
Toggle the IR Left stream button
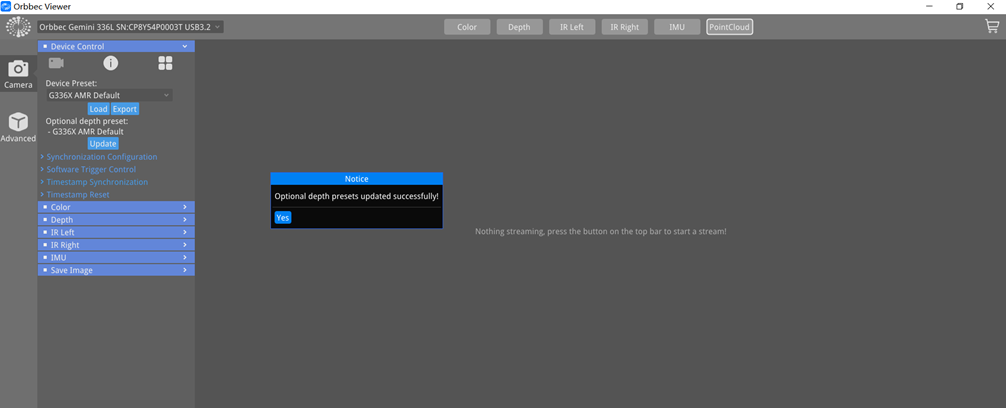571,27
